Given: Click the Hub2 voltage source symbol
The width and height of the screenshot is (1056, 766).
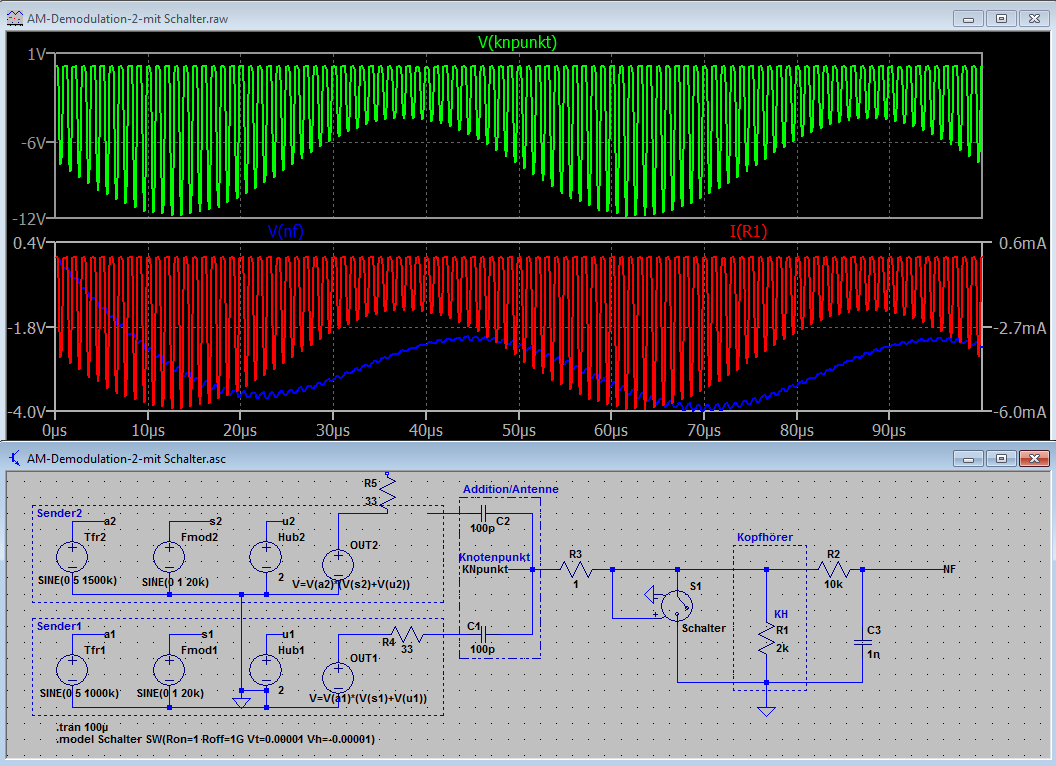Looking at the screenshot, I should (x=265, y=556).
